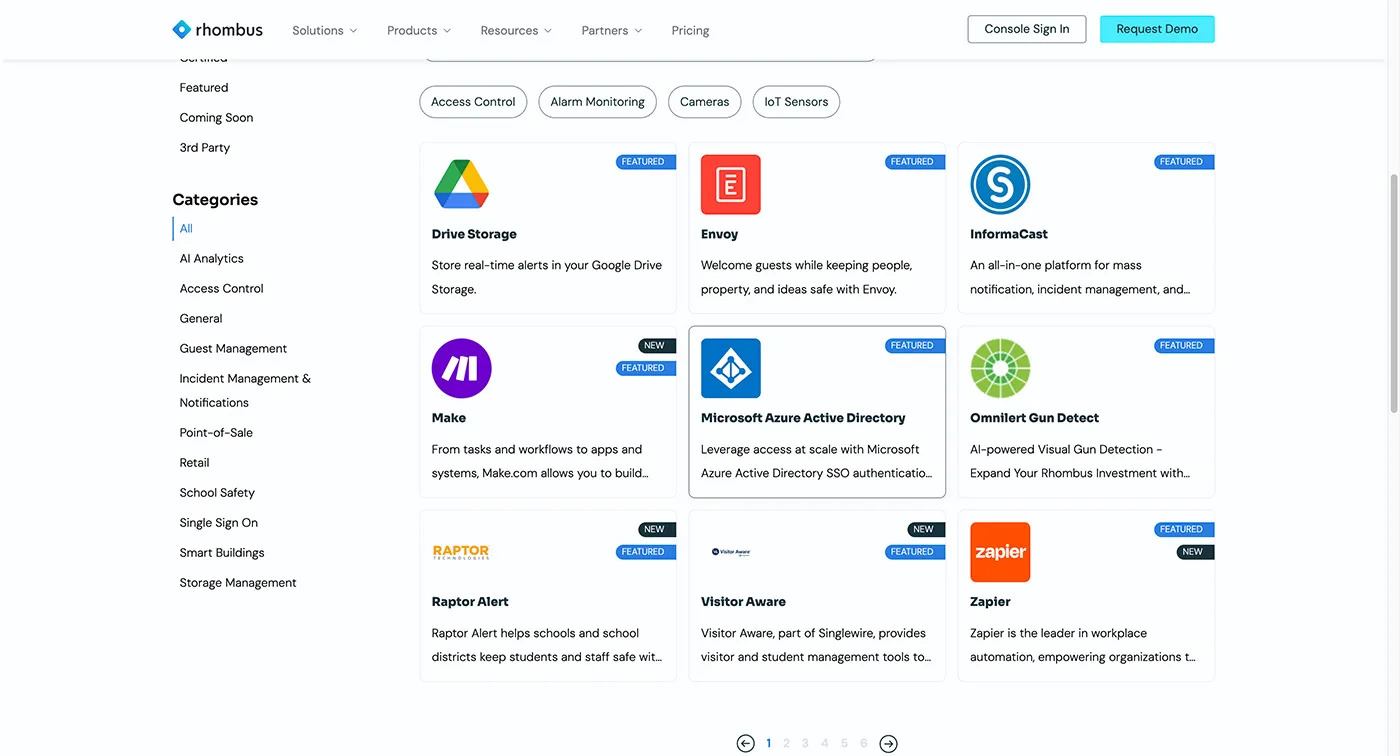The height and width of the screenshot is (756, 1400).
Task: Open the Drive Storage title
Action: [x=474, y=234]
